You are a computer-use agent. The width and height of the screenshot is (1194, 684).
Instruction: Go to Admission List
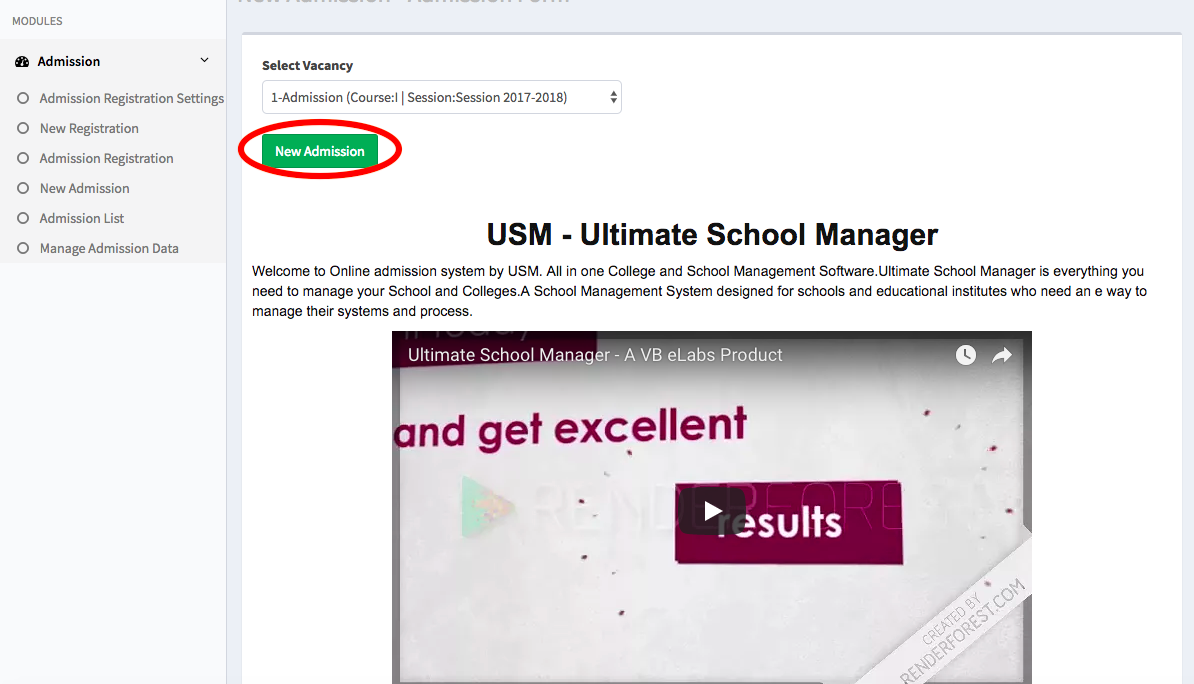(81, 218)
